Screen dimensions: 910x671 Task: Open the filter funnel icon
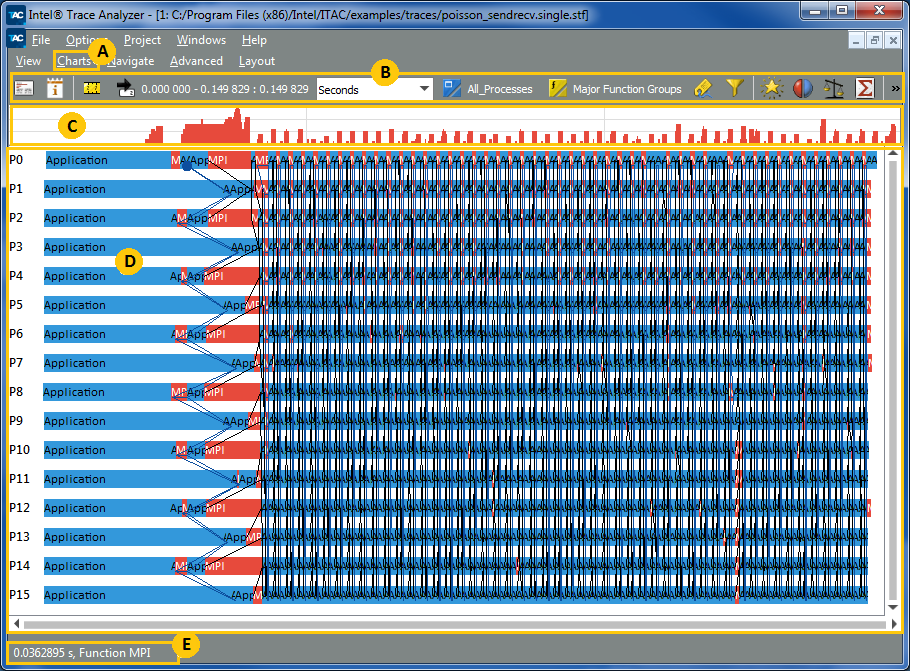pos(734,89)
